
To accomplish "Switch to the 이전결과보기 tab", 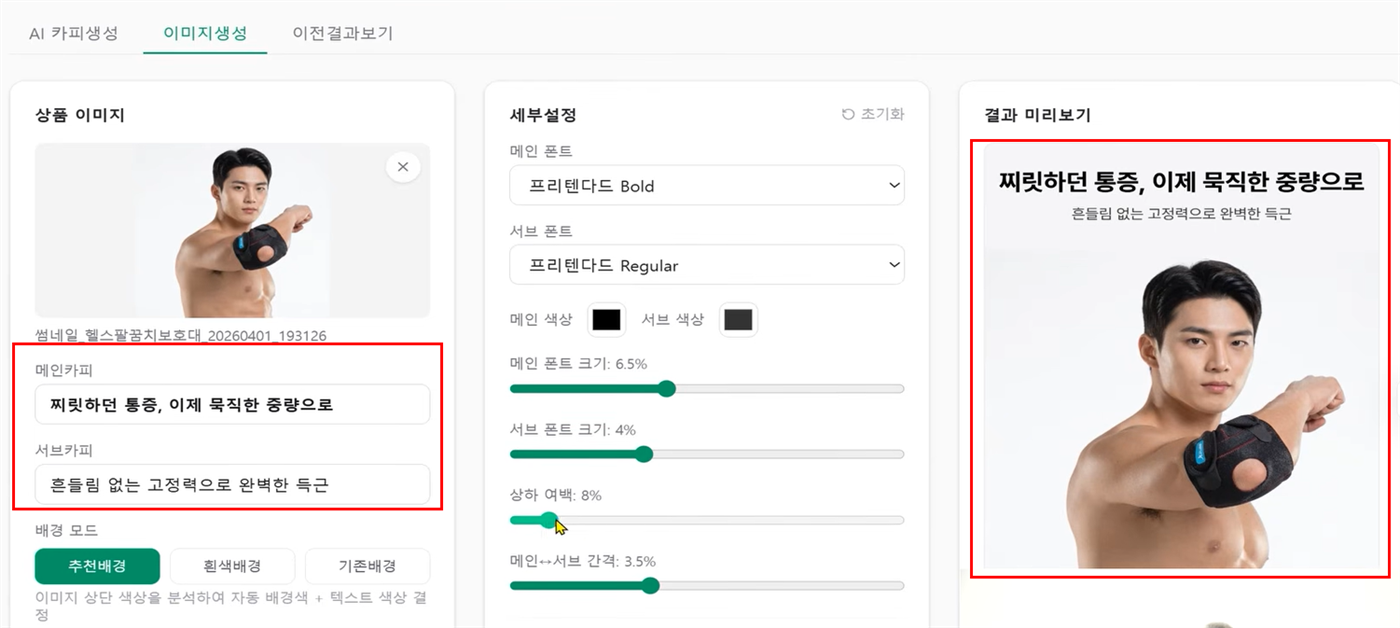I will pos(343,33).
